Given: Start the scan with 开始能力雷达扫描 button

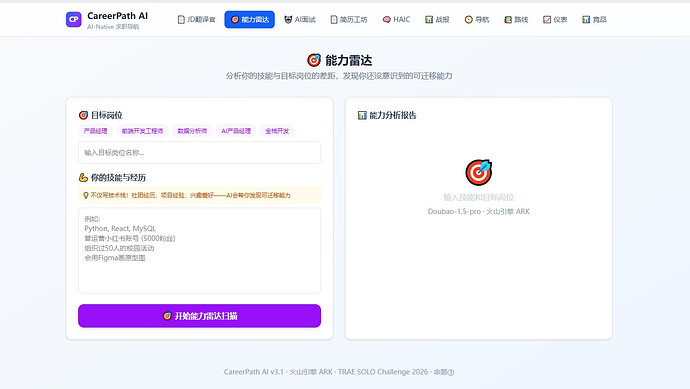Looking at the screenshot, I should pos(199,316).
